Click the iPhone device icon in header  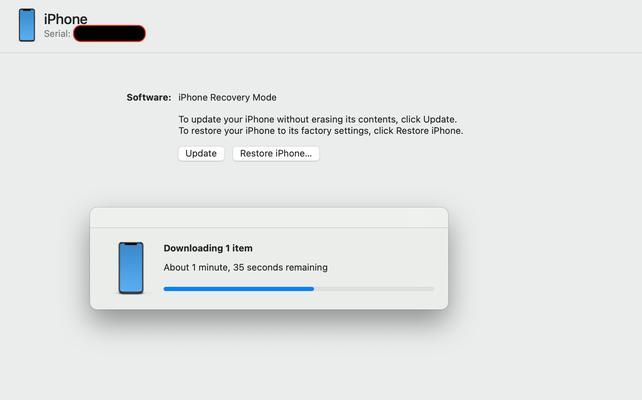[x=27, y=25]
